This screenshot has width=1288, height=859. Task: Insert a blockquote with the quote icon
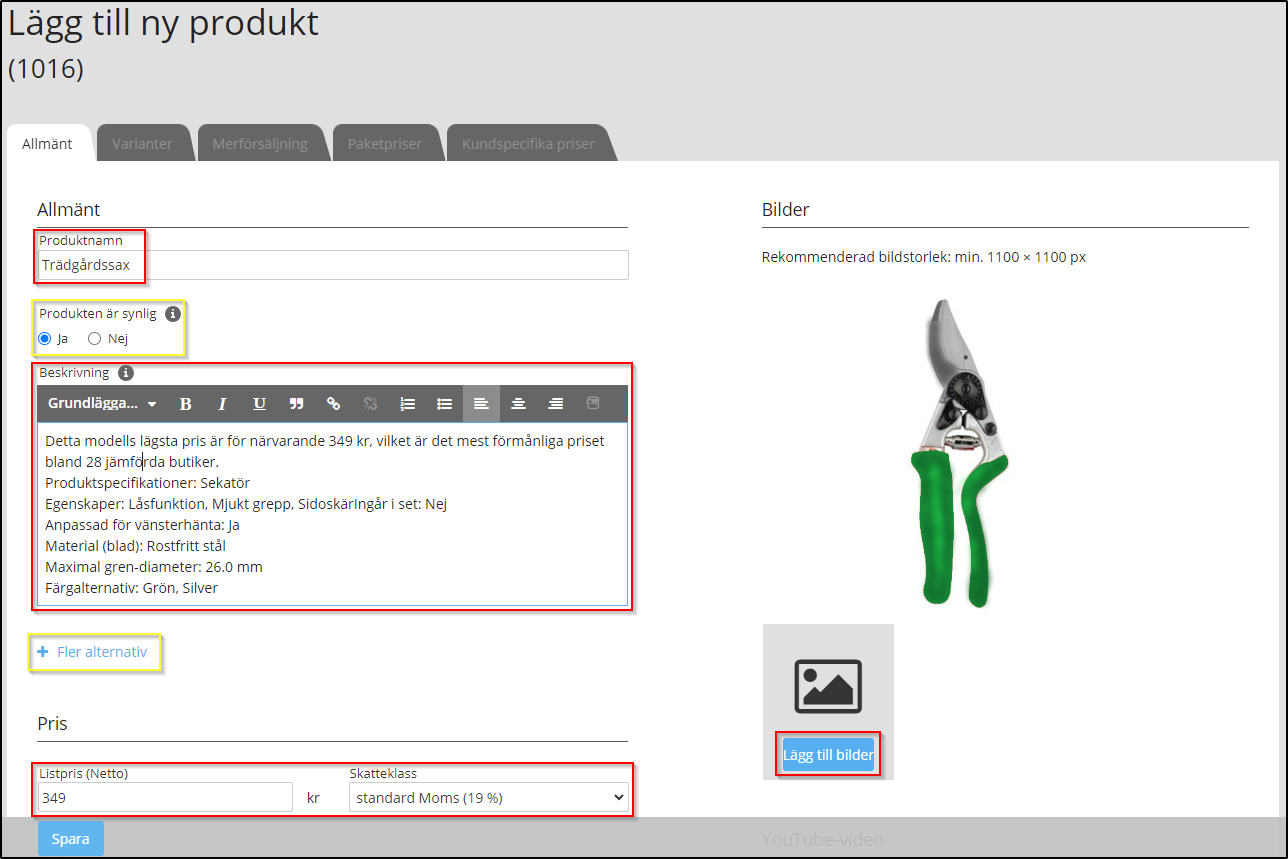pos(296,404)
